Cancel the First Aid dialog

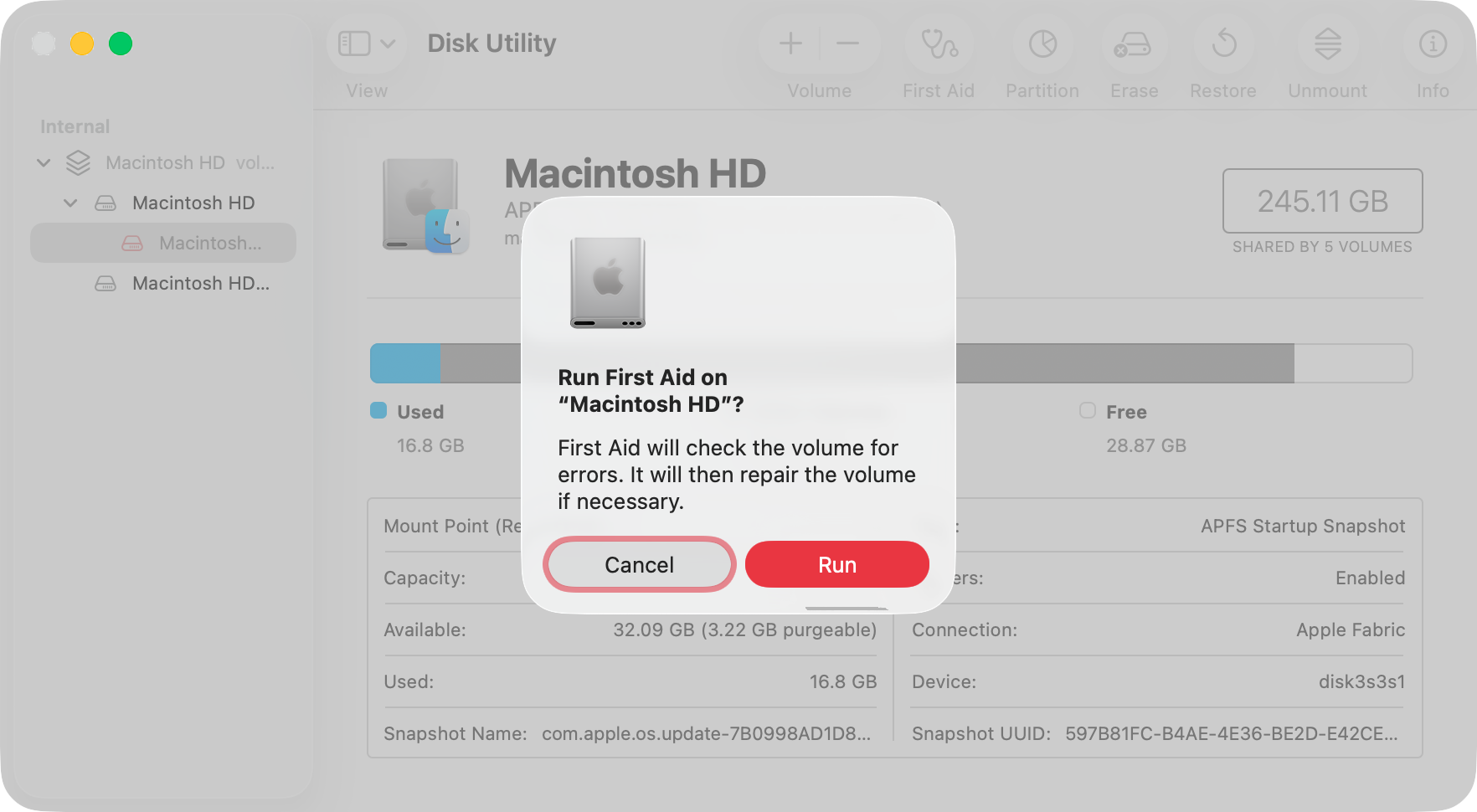pyautogui.click(x=639, y=564)
